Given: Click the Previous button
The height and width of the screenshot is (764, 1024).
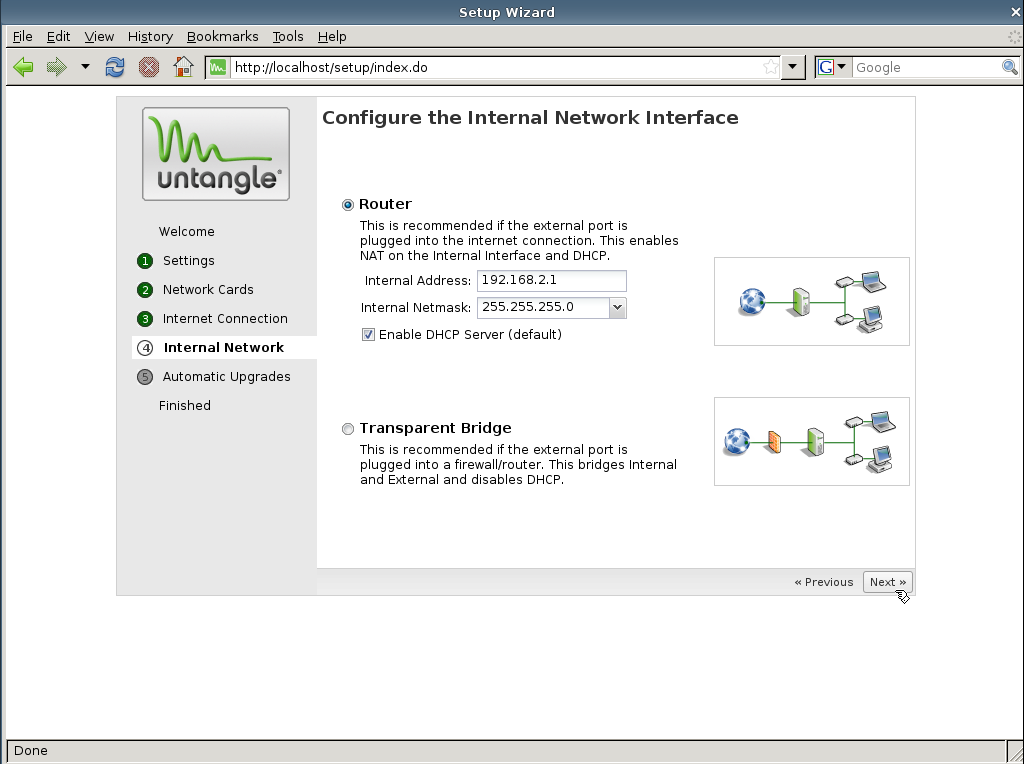Looking at the screenshot, I should [x=824, y=582].
